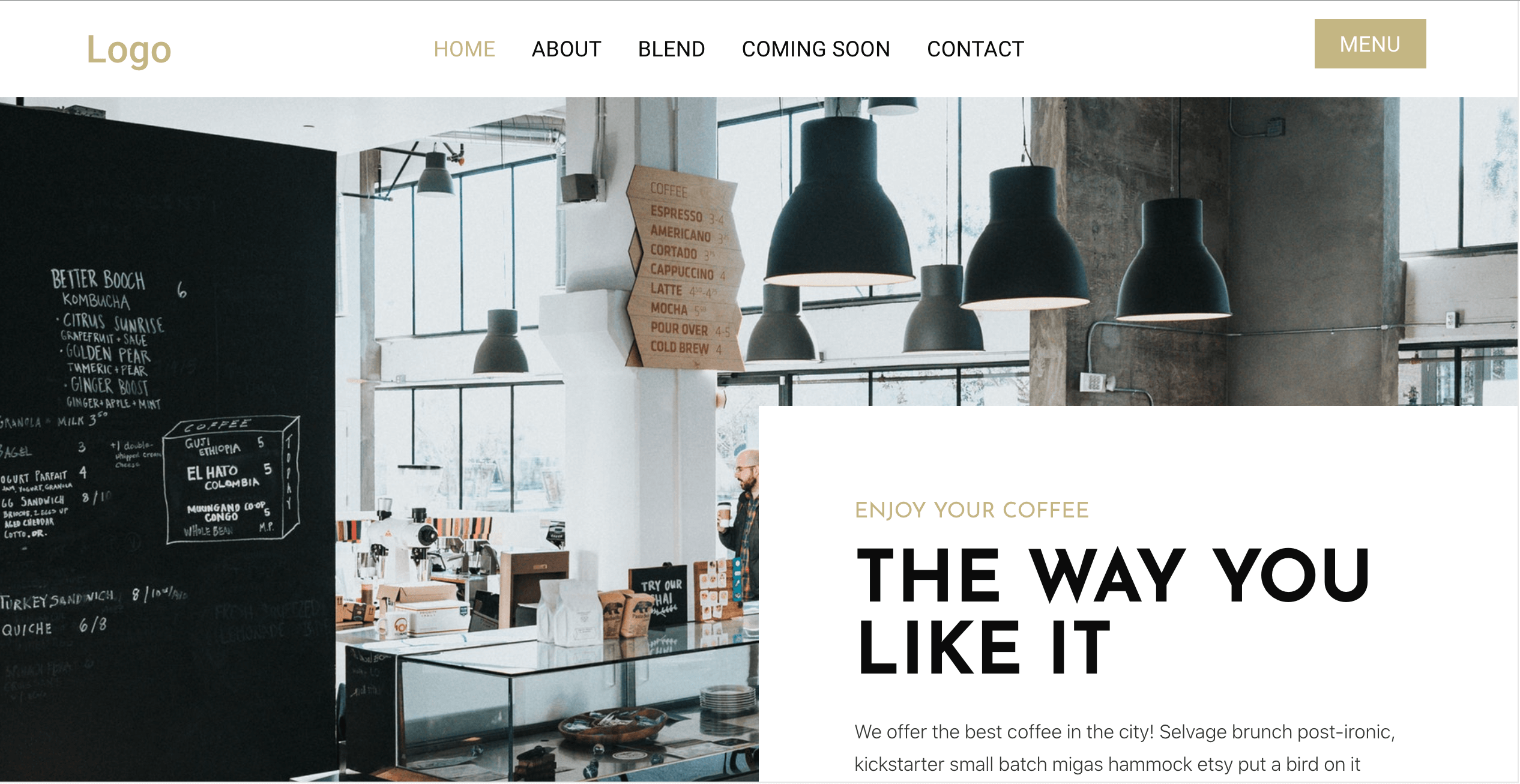Click the ENJOY YOUR COFFEE subtitle
The image size is (1520, 784).
pos(972,510)
